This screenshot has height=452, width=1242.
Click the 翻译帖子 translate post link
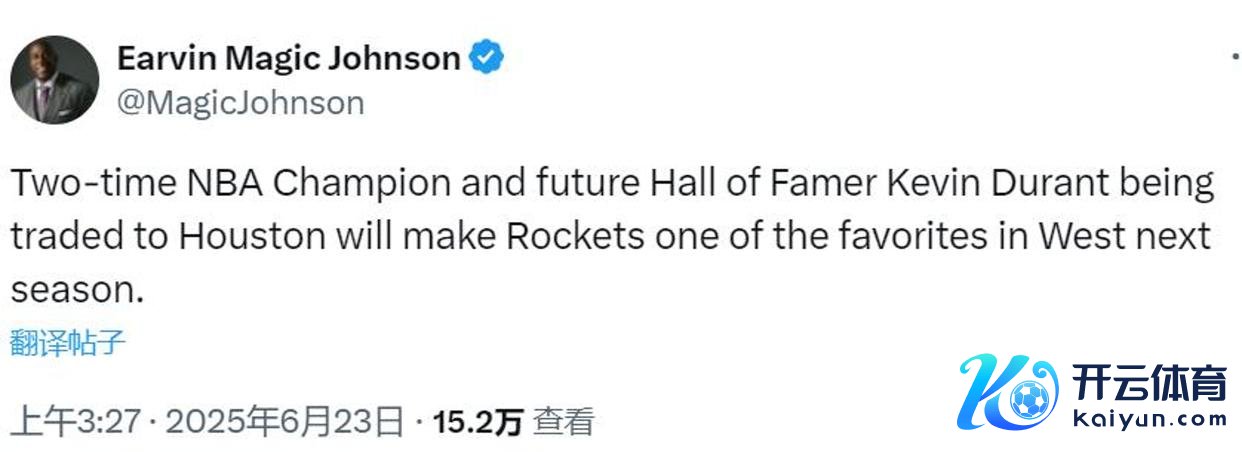click(68, 343)
